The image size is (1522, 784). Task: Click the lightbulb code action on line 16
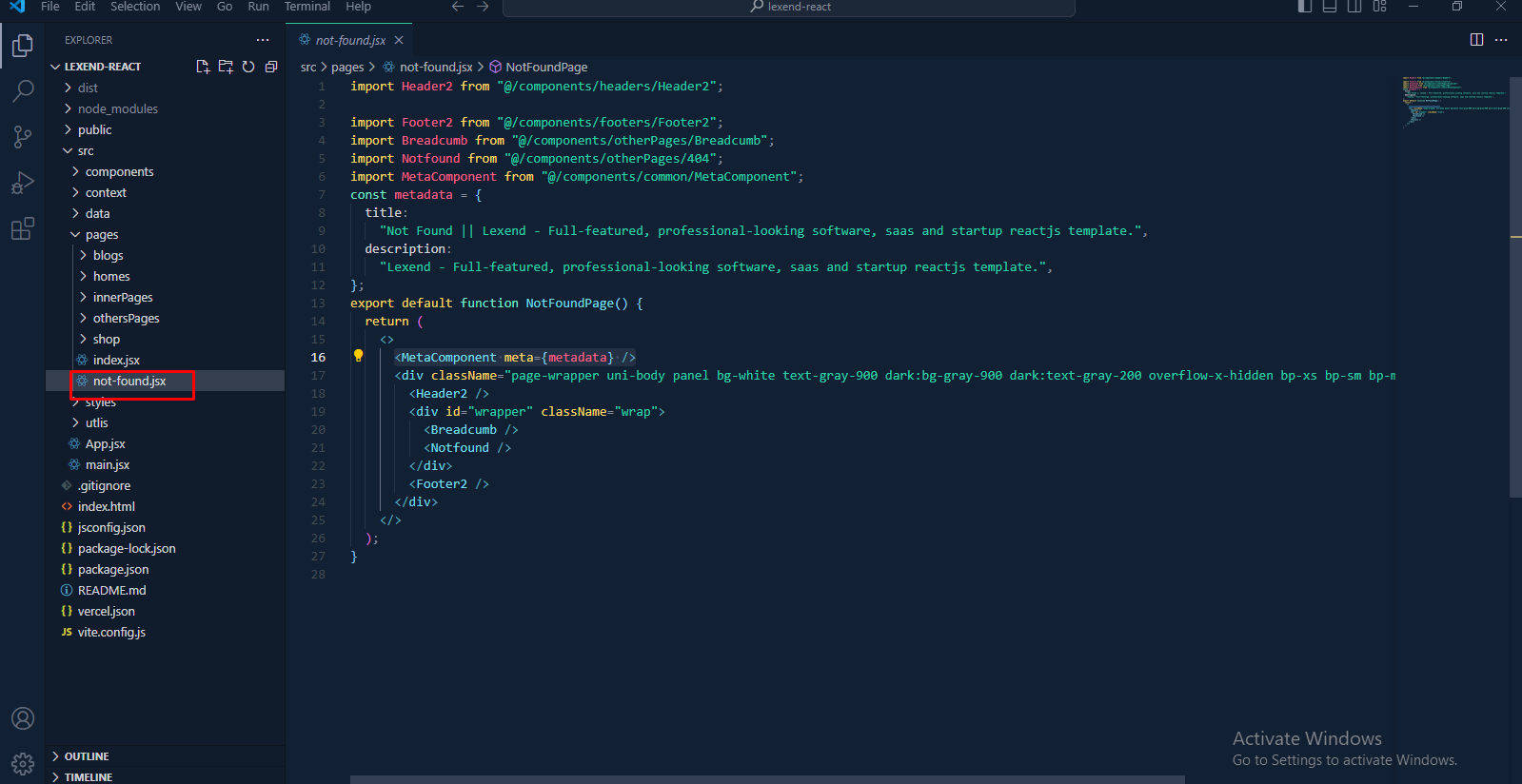[359, 356]
